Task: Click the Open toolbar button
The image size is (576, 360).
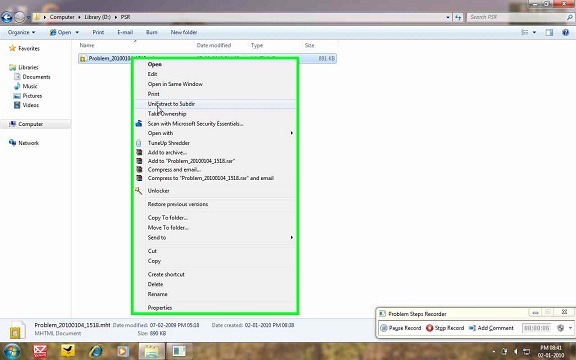Action: 61,32
